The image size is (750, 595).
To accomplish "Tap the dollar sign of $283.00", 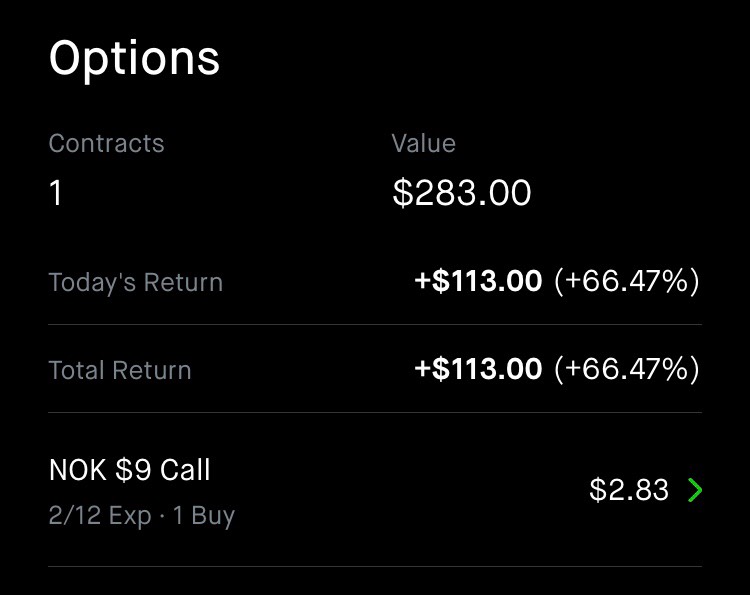I will tap(402, 193).
